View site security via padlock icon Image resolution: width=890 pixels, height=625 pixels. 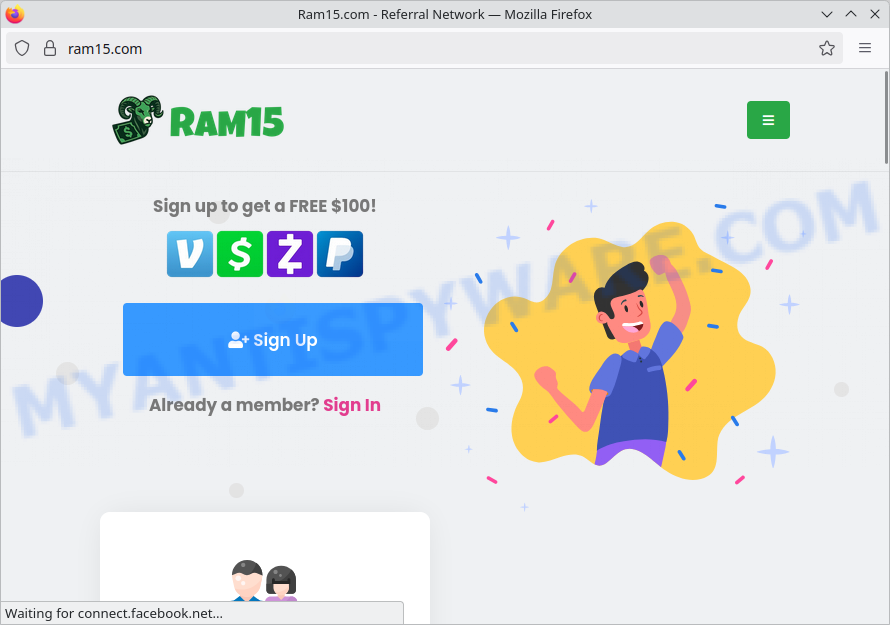click(x=49, y=48)
